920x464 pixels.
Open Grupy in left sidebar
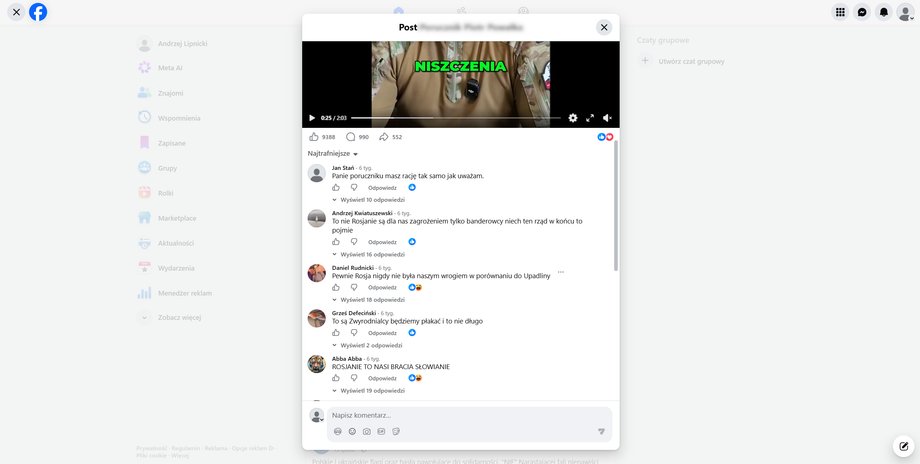(167, 168)
